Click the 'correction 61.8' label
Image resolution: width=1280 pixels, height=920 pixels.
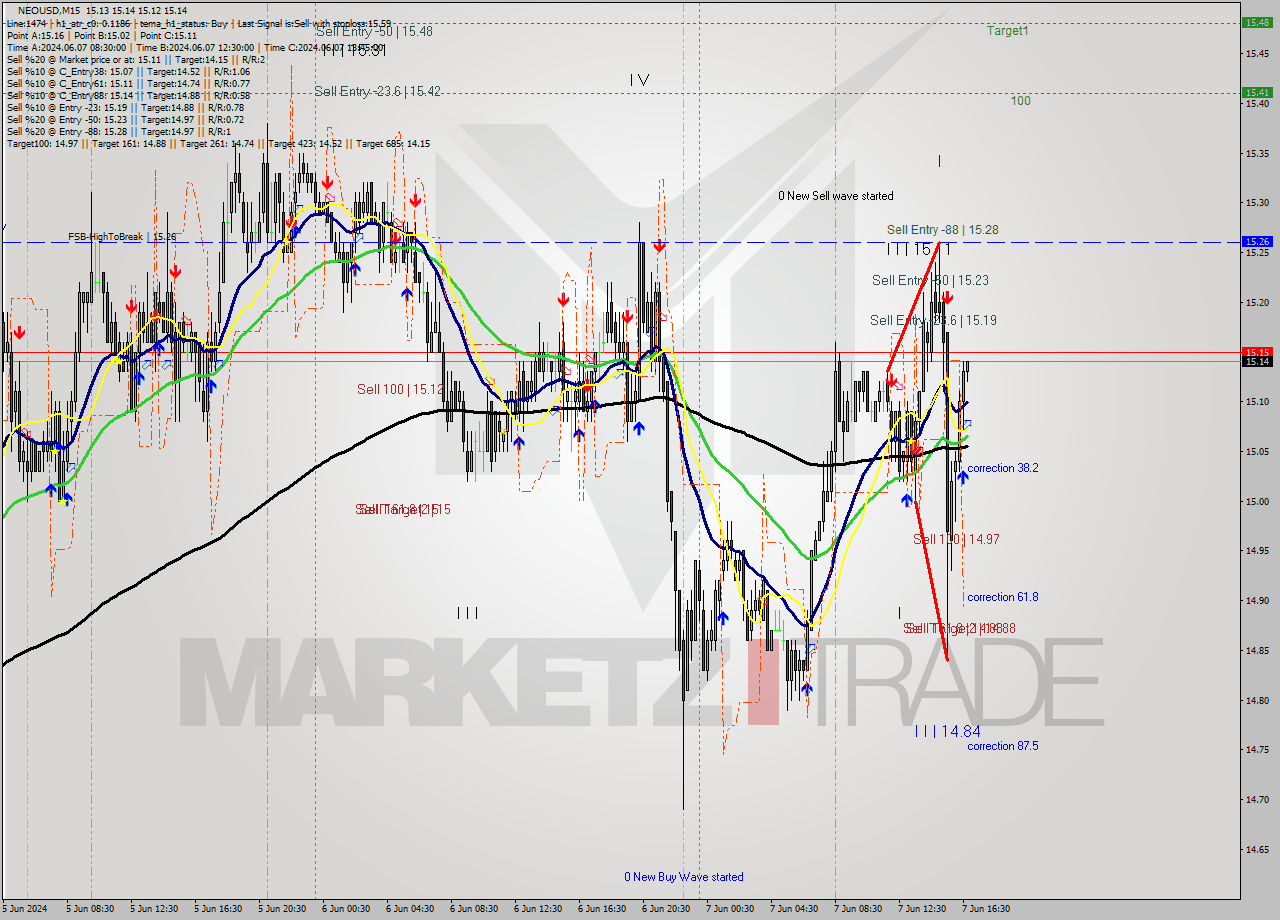pyautogui.click(x=1003, y=597)
